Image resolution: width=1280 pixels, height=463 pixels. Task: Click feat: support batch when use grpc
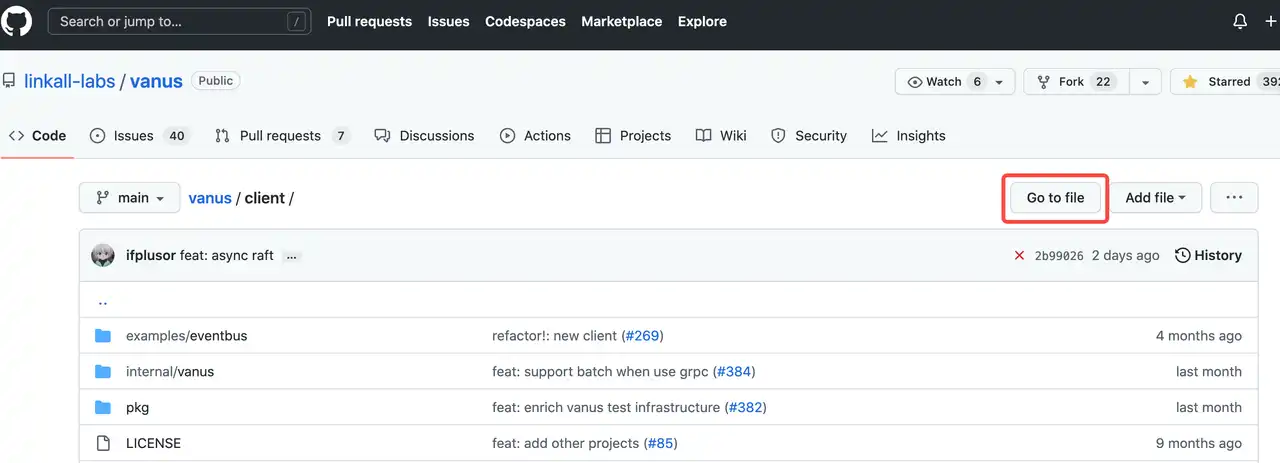[x=600, y=372]
